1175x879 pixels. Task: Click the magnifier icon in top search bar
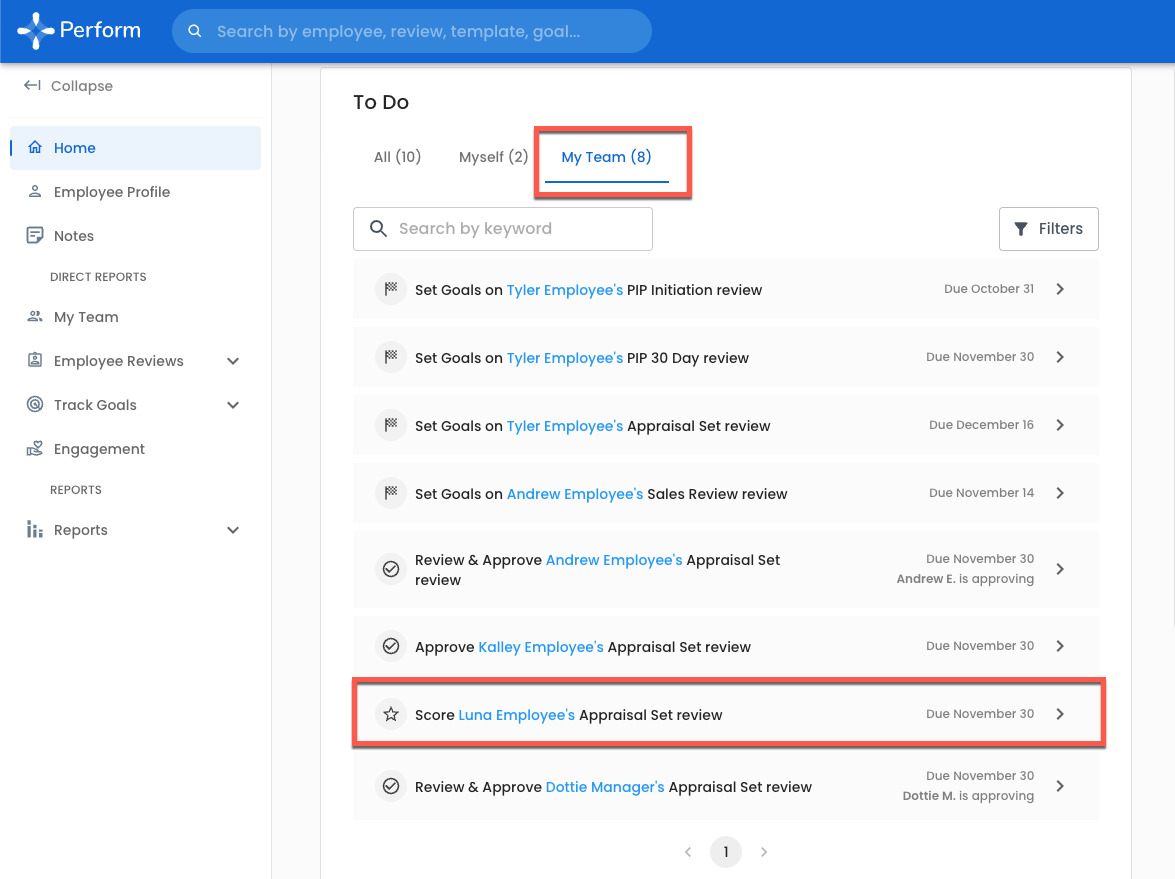(x=195, y=31)
